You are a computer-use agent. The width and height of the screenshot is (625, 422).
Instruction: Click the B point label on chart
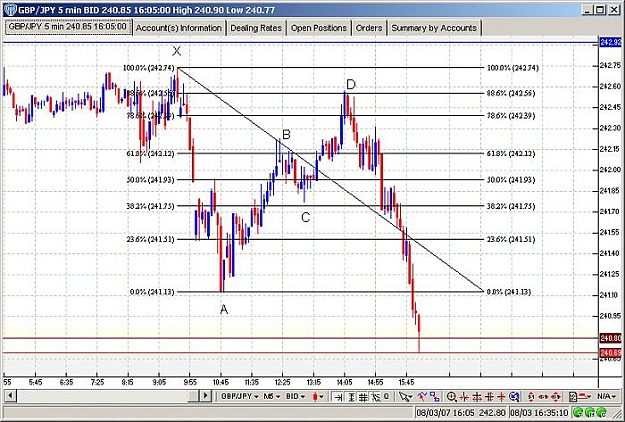point(286,135)
